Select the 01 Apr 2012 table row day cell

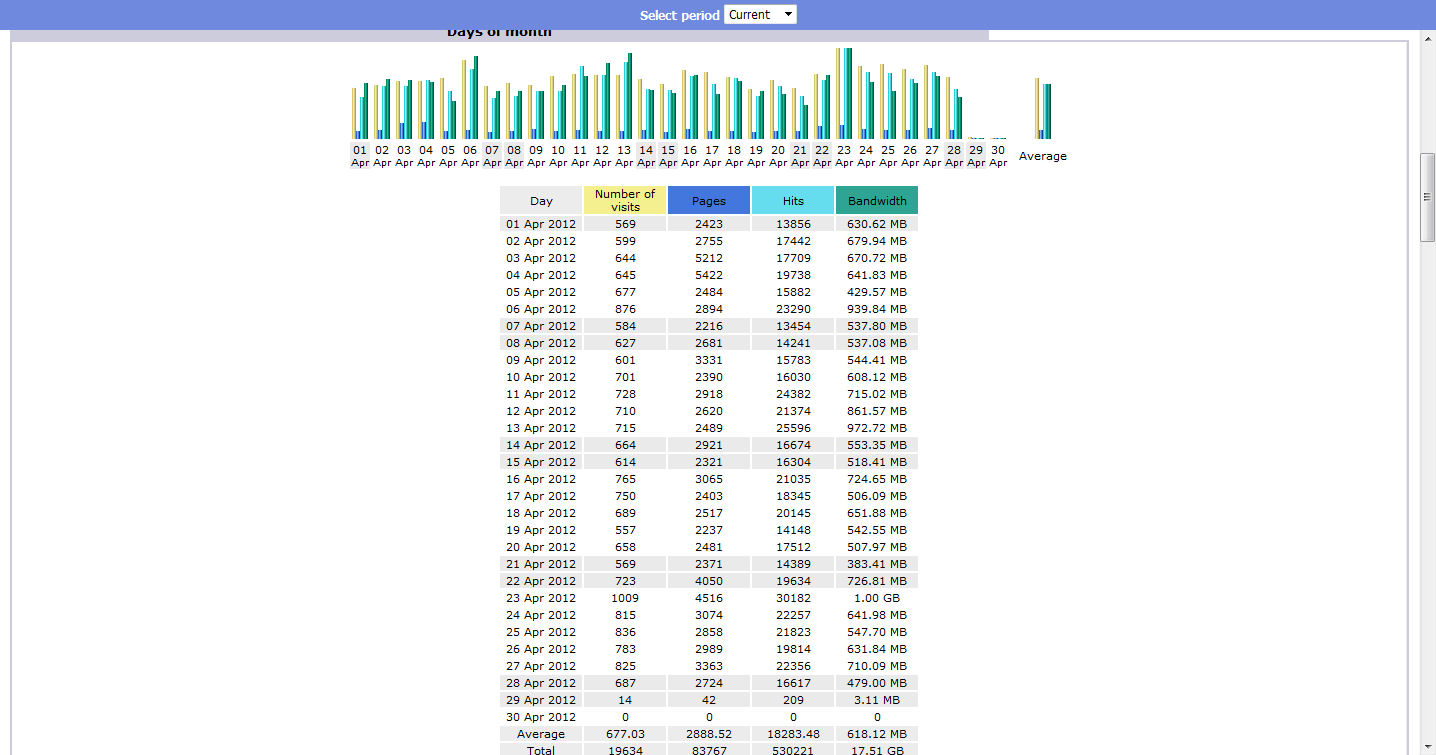click(x=541, y=224)
